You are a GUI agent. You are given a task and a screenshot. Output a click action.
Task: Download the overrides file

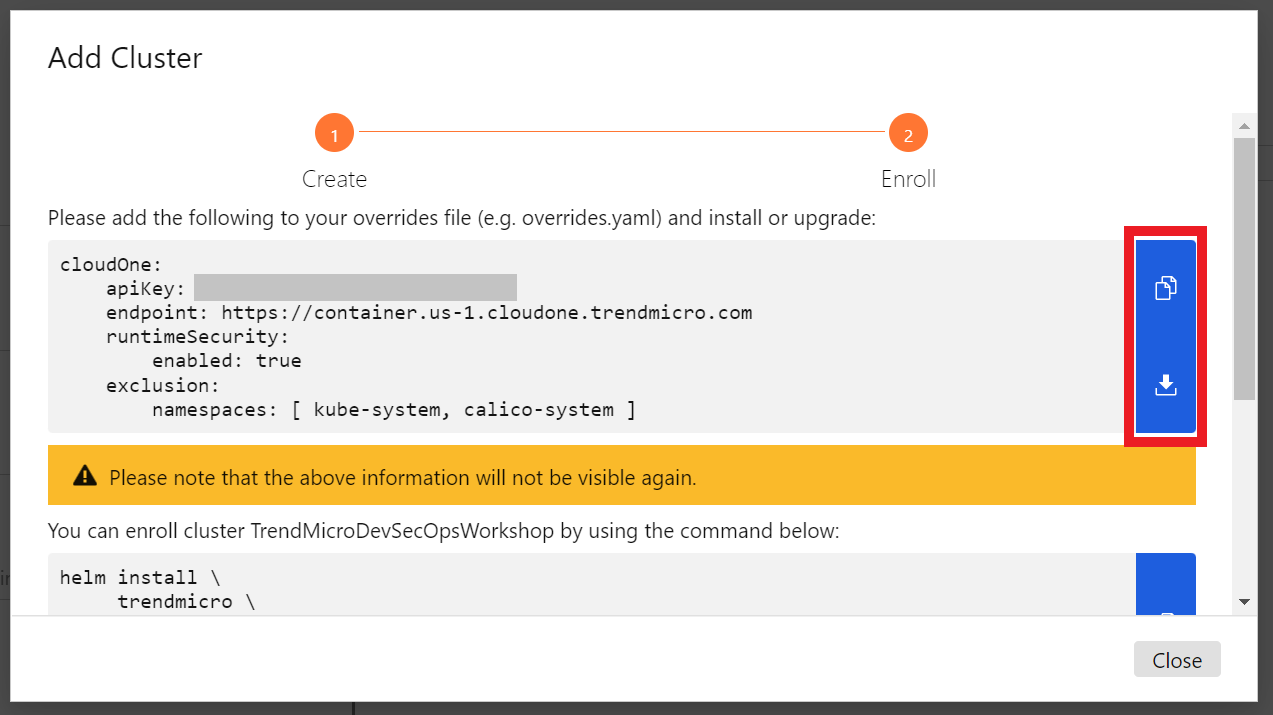pos(1165,384)
